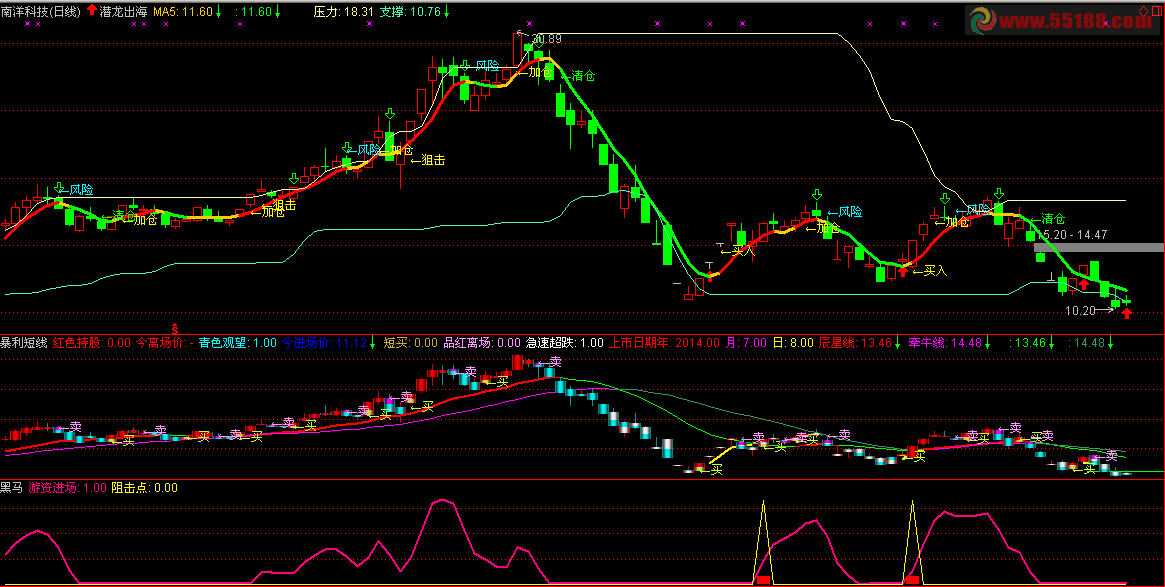Open the 暴利短线 indicator title
This screenshot has height=587, width=1165.
(x=24, y=343)
